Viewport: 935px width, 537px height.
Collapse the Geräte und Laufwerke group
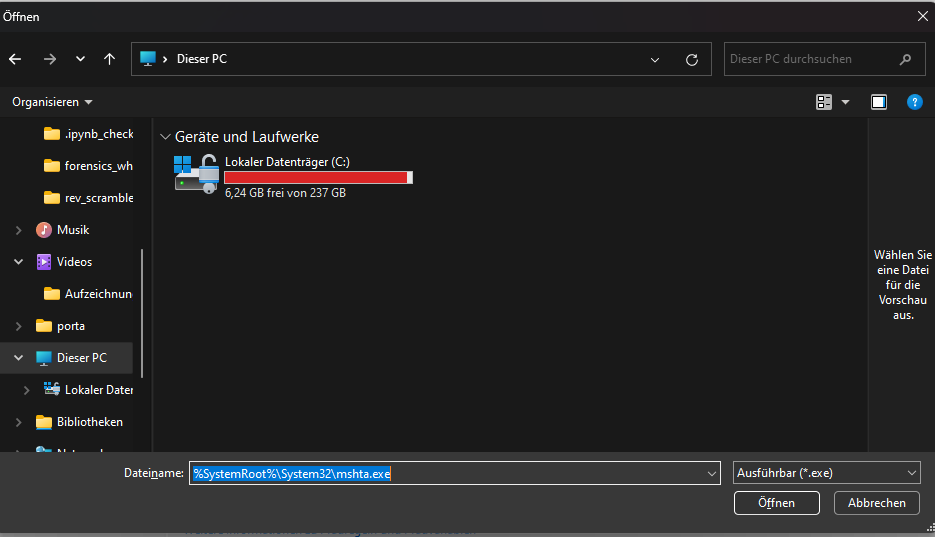[x=165, y=137]
